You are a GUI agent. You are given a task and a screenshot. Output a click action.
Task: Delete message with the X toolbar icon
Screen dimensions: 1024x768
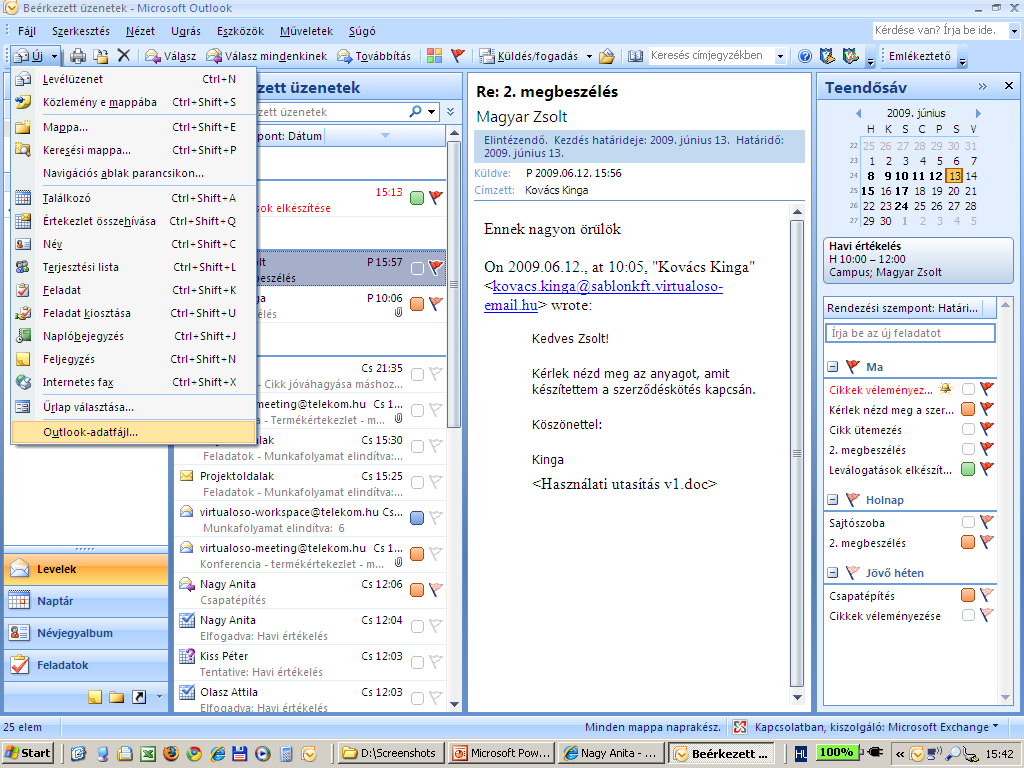pos(123,56)
